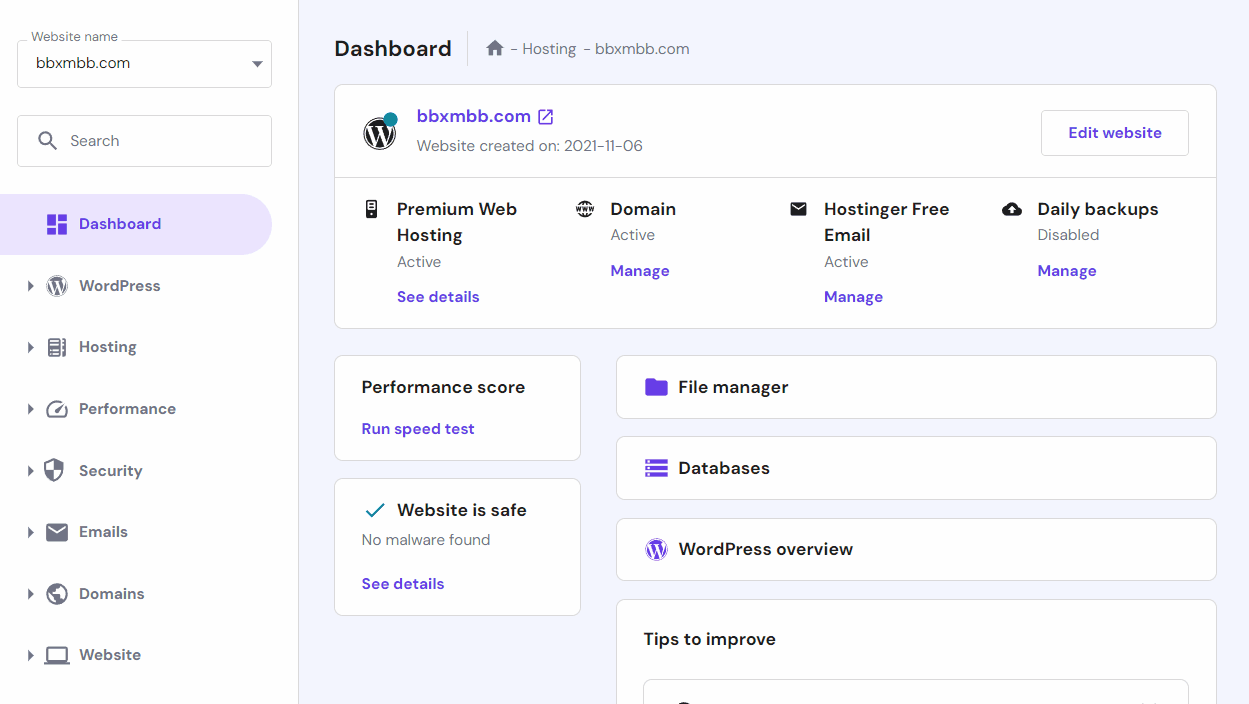
Task: Click the Performance gauge icon in sidebar
Action: [57, 409]
